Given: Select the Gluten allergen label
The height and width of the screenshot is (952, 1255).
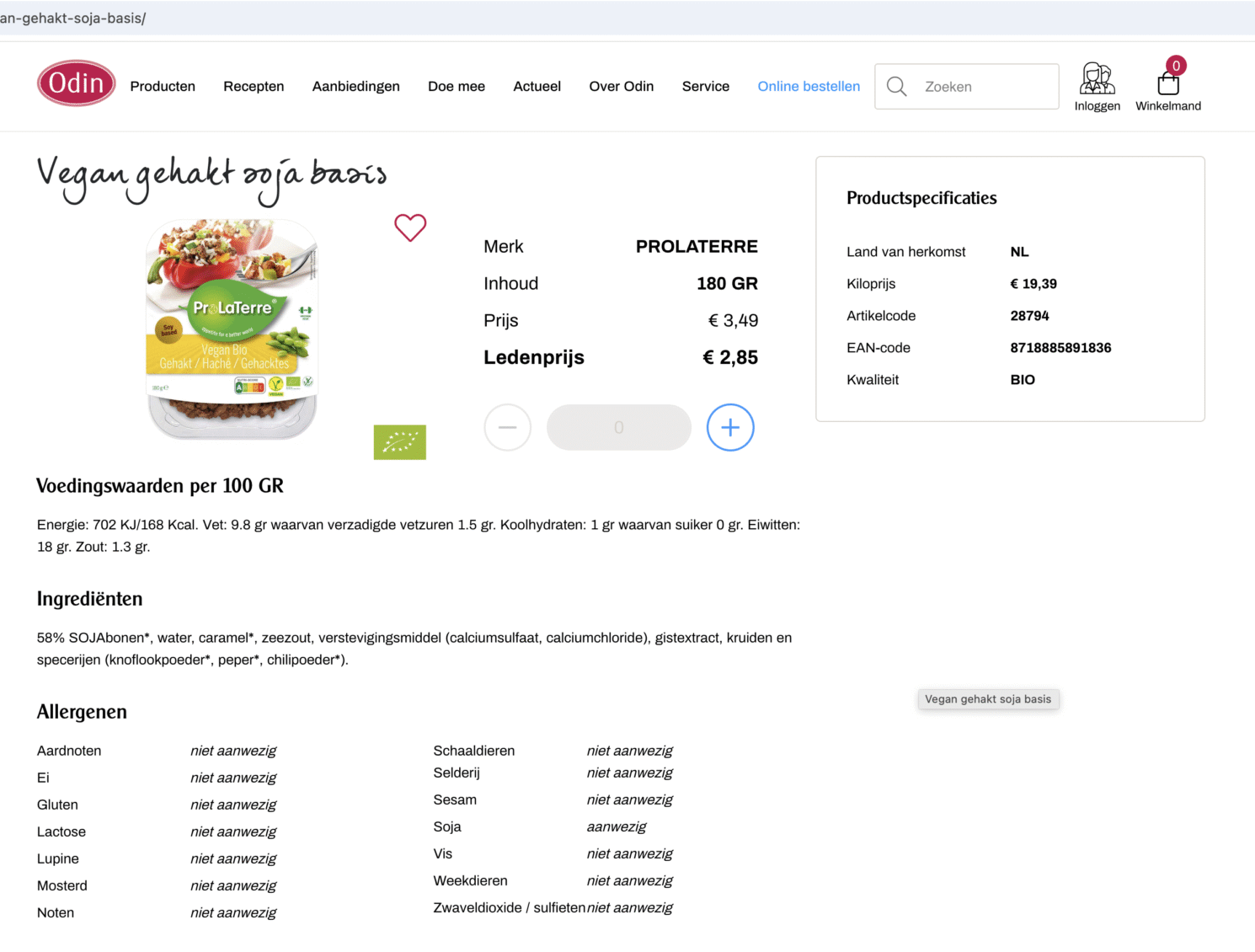Looking at the screenshot, I should coord(57,805).
